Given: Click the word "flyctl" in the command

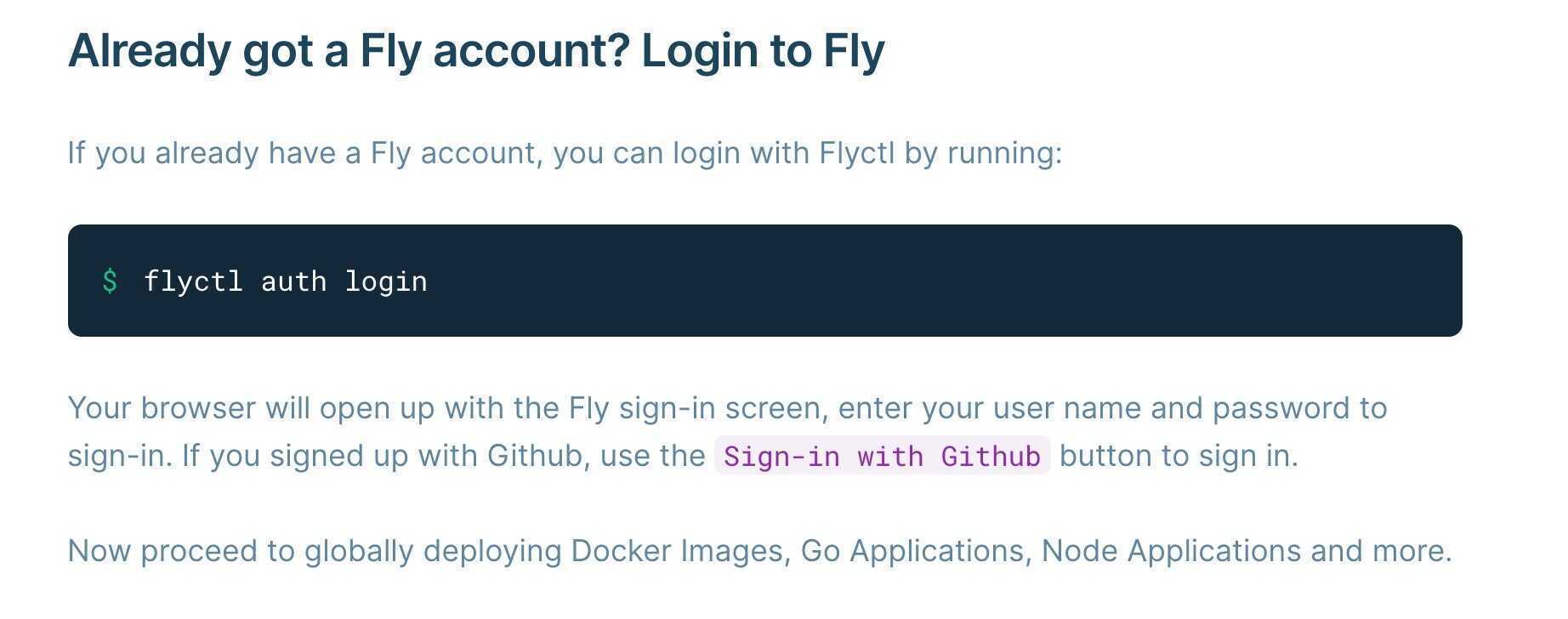Looking at the screenshot, I should pos(193,281).
